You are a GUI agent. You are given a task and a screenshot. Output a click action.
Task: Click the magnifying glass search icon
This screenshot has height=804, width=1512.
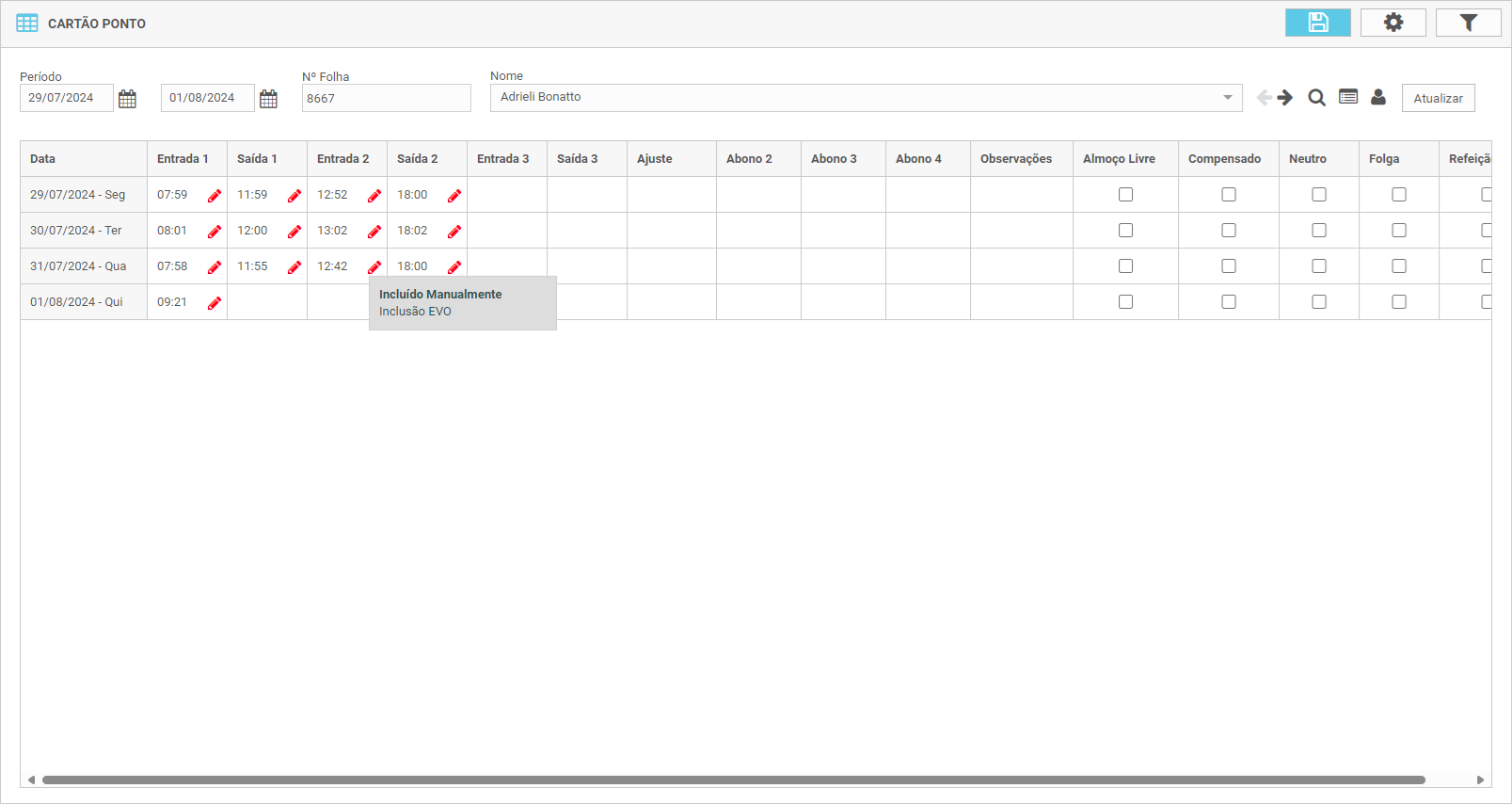(1316, 98)
